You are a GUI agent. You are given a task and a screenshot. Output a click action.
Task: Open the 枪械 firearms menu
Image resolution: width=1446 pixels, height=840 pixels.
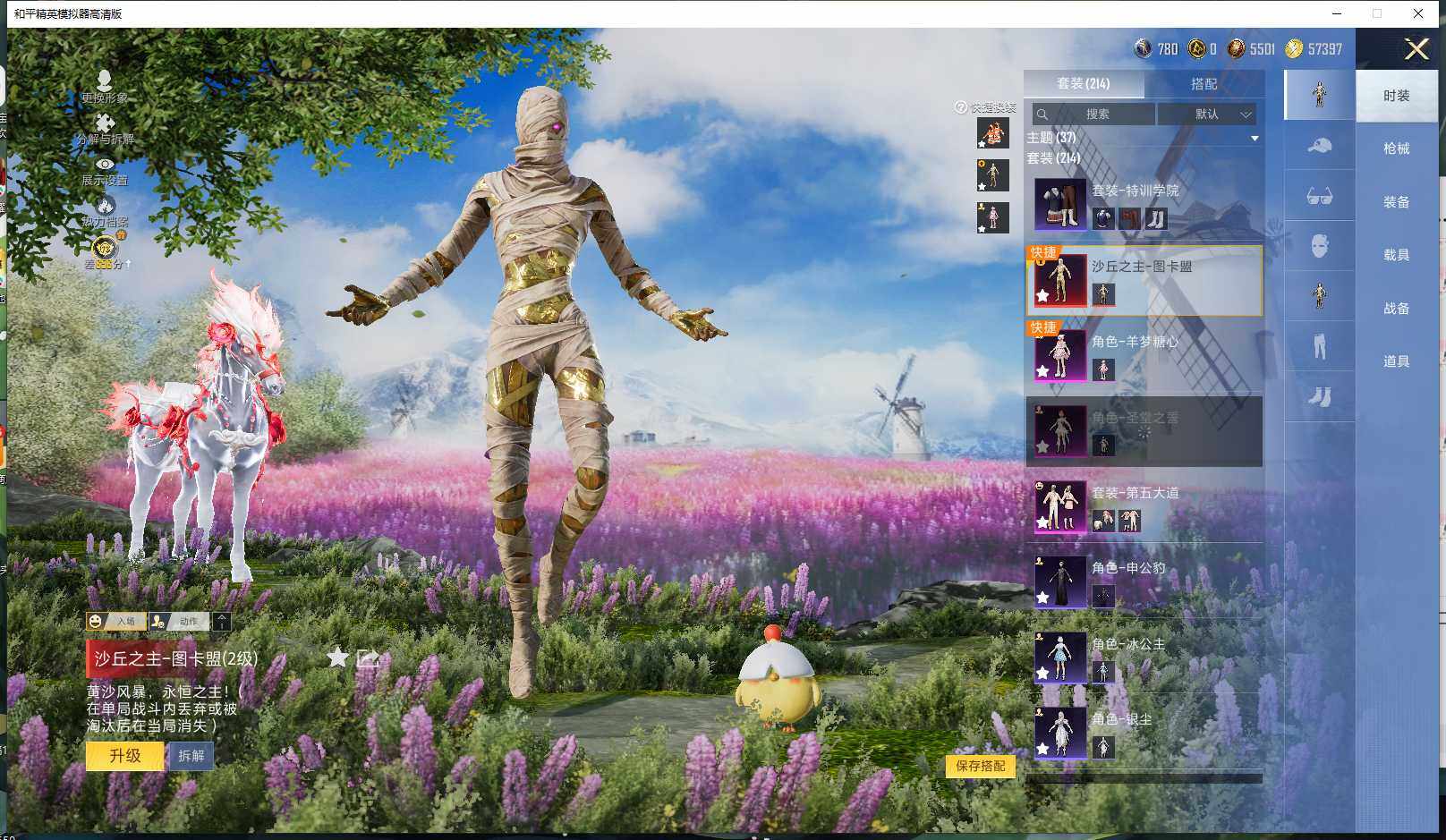pyautogui.click(x=1396, y=148)
